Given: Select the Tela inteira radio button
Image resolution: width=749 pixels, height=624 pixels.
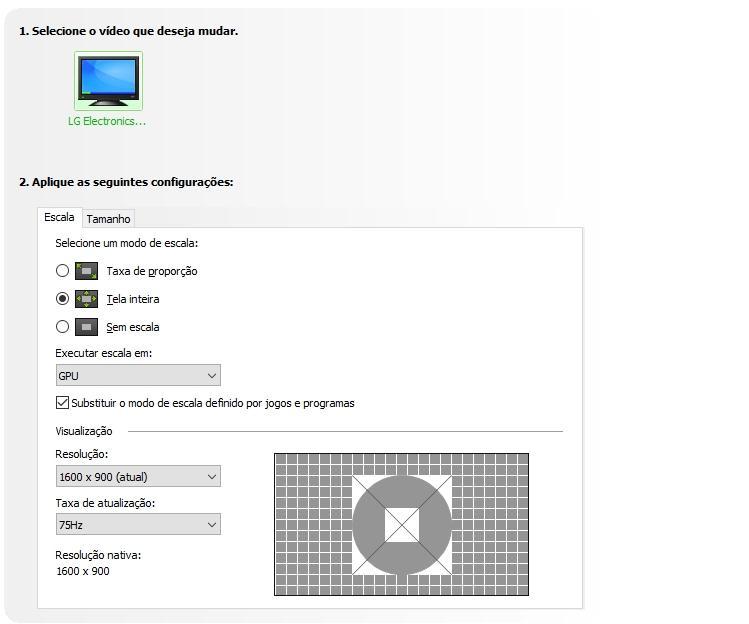Looking at the screenshot, I should pyautogui.click(x=63, y=299).
